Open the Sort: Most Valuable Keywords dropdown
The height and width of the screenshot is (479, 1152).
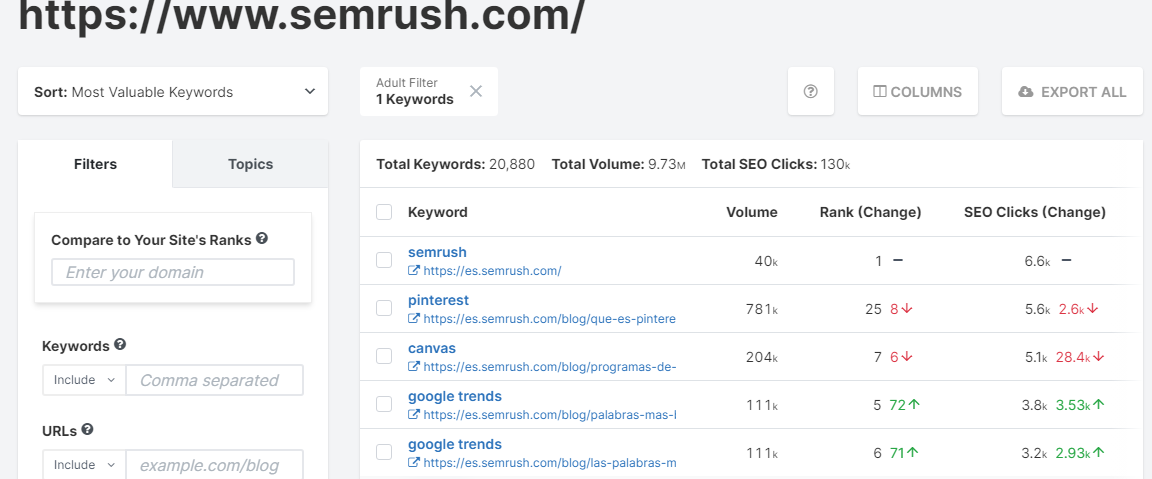pyautogui.click(x=173, y=92)
